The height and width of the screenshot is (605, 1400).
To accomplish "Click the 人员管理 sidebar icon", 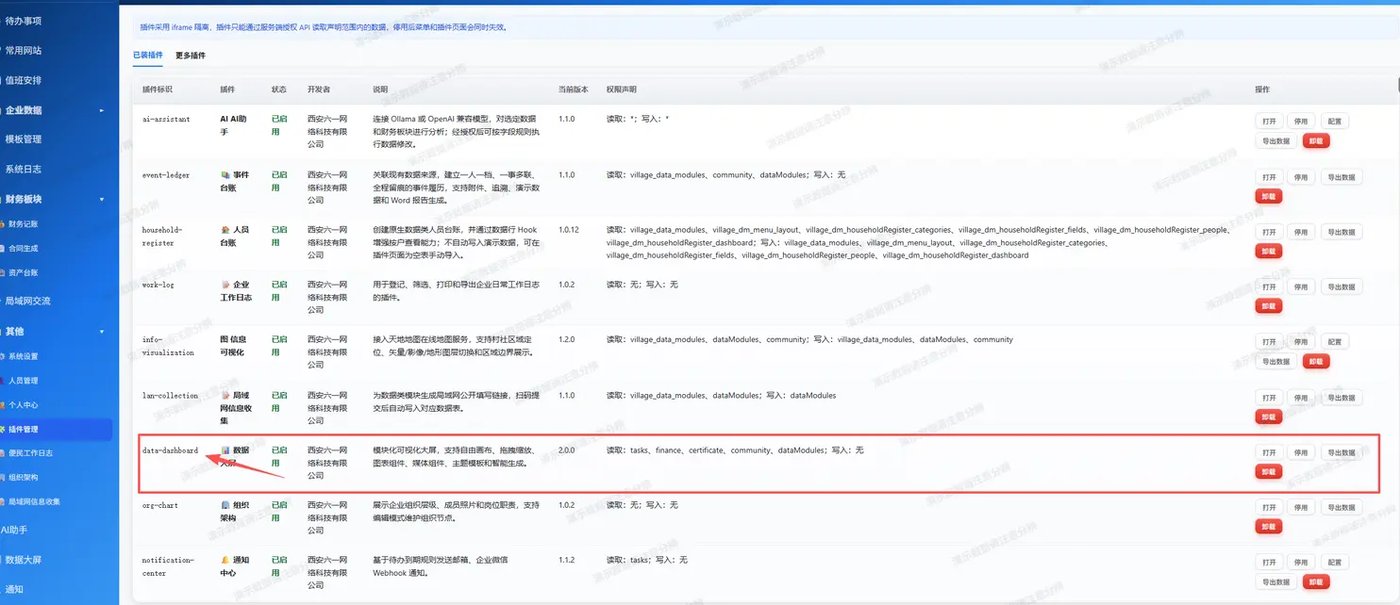I will pos(2,381).
